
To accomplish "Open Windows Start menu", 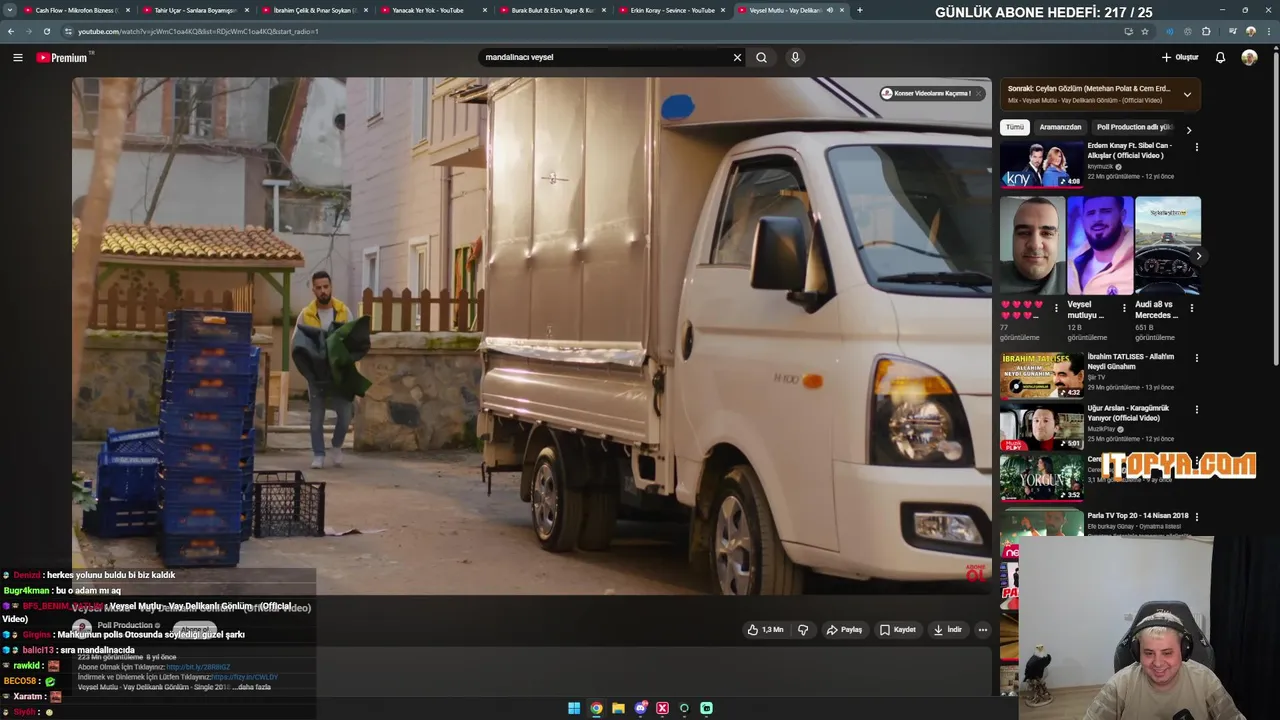I will (574, 708).
